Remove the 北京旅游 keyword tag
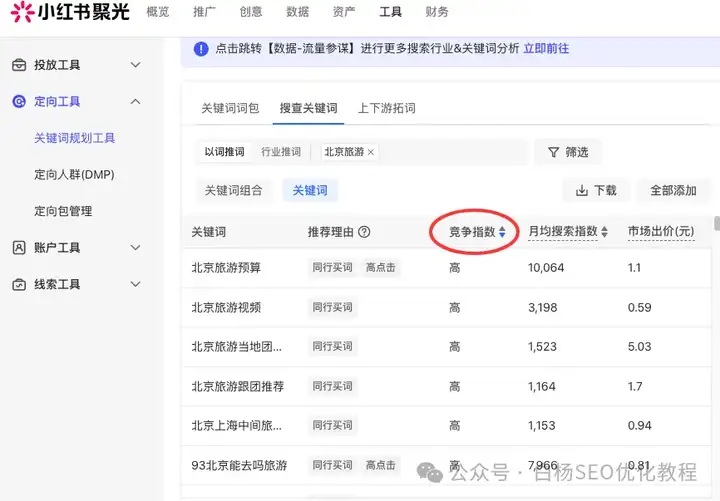Screen dimensions: 720x501 pos(371,152)
